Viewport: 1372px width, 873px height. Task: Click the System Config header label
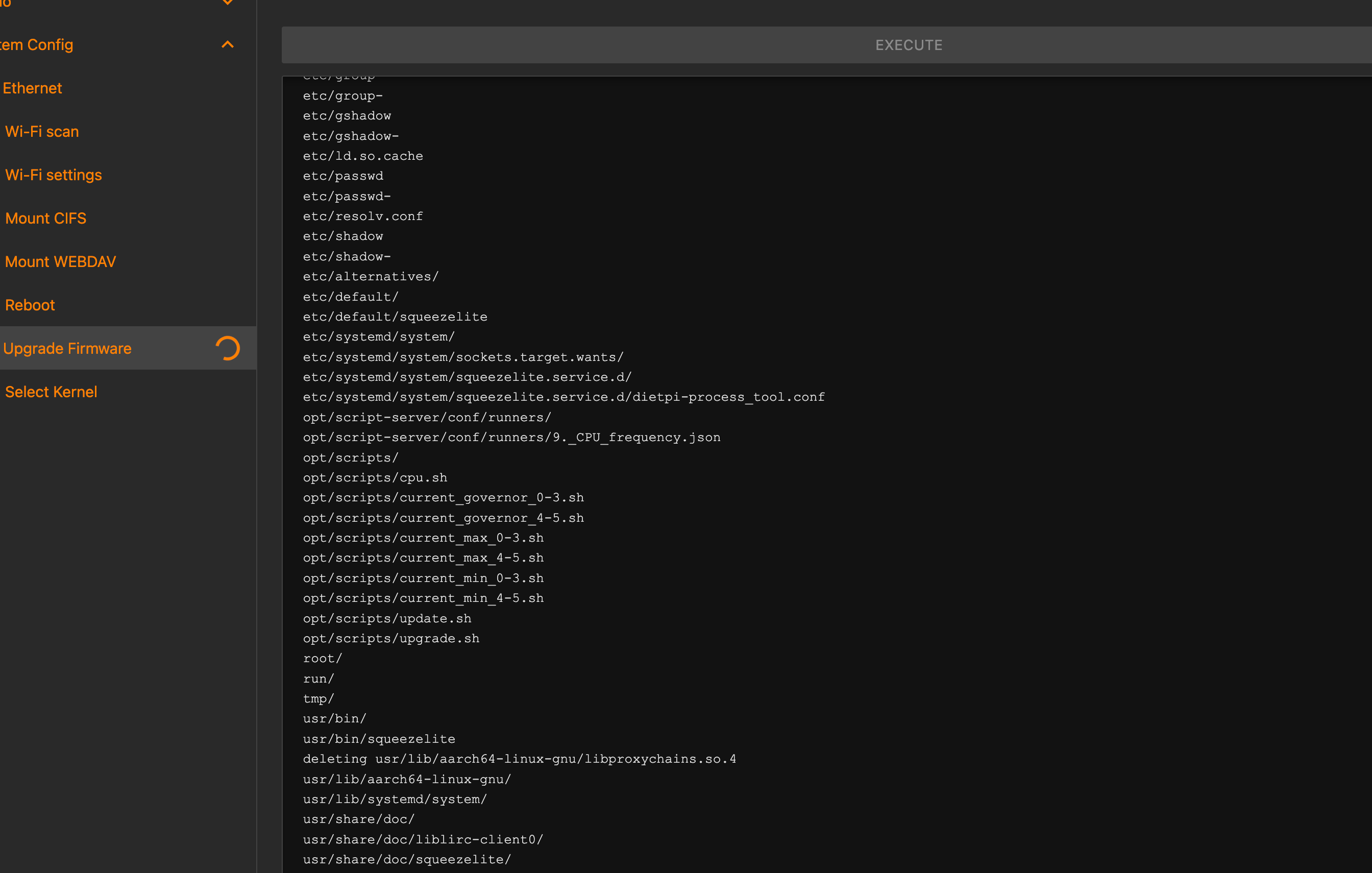(36, 44)
